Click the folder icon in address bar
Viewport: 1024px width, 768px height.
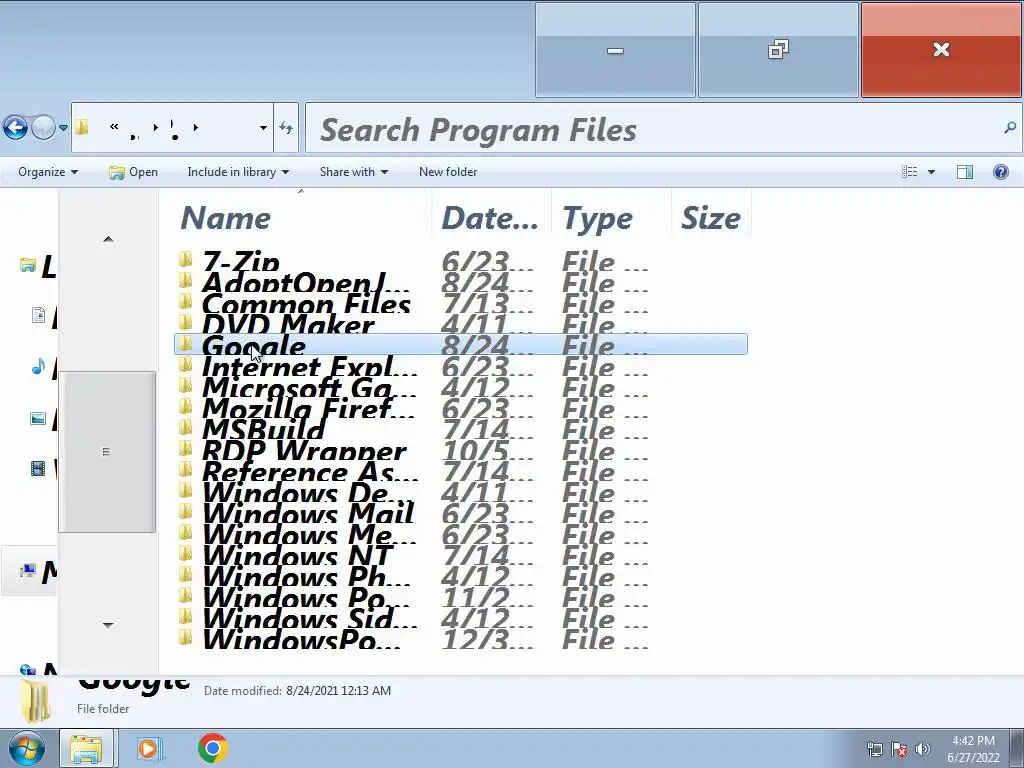(x=82, y=127)
